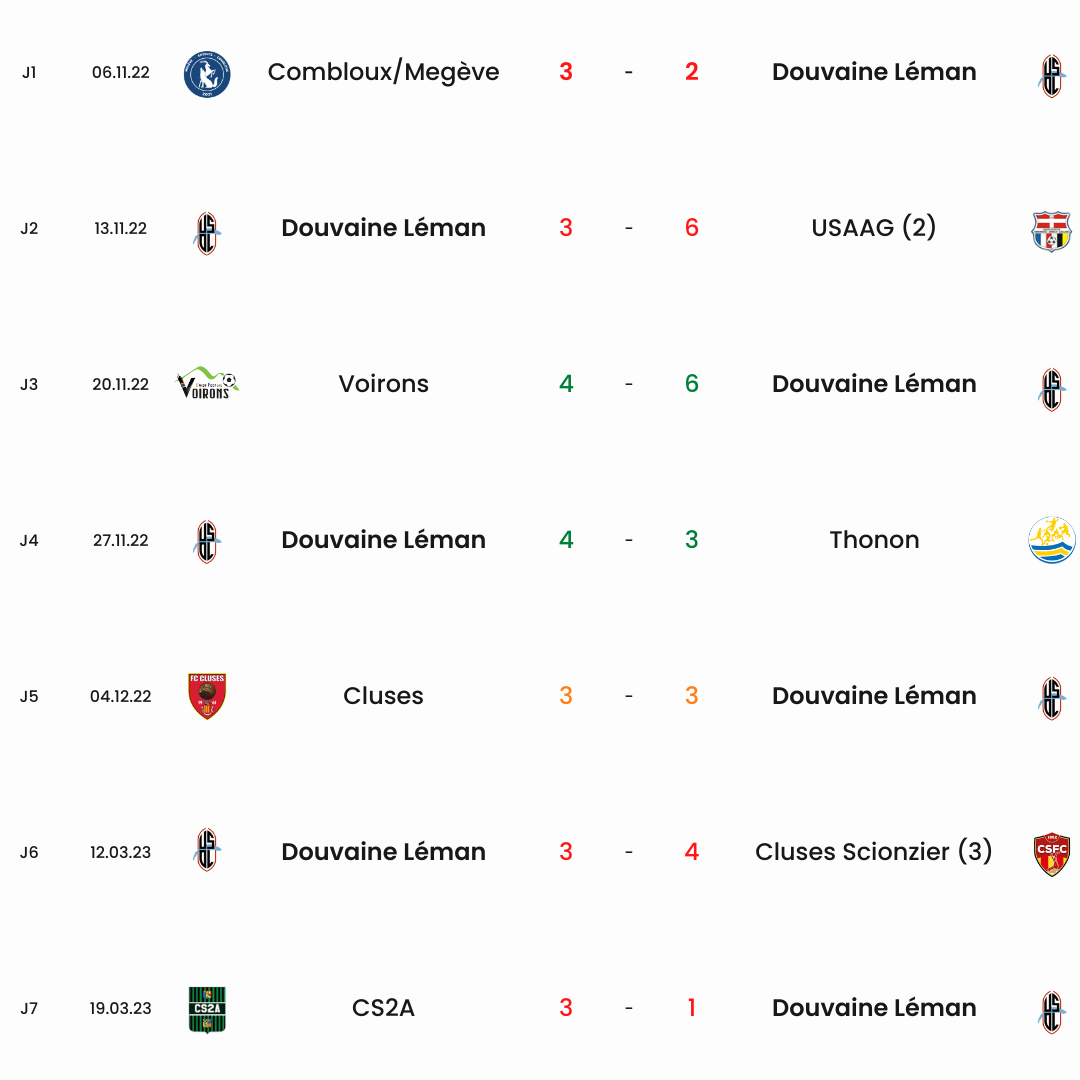Viewport: 1080px width, 1080px height.
Task: Click the Thonon round club logo
Action: tap(1051, 540)
